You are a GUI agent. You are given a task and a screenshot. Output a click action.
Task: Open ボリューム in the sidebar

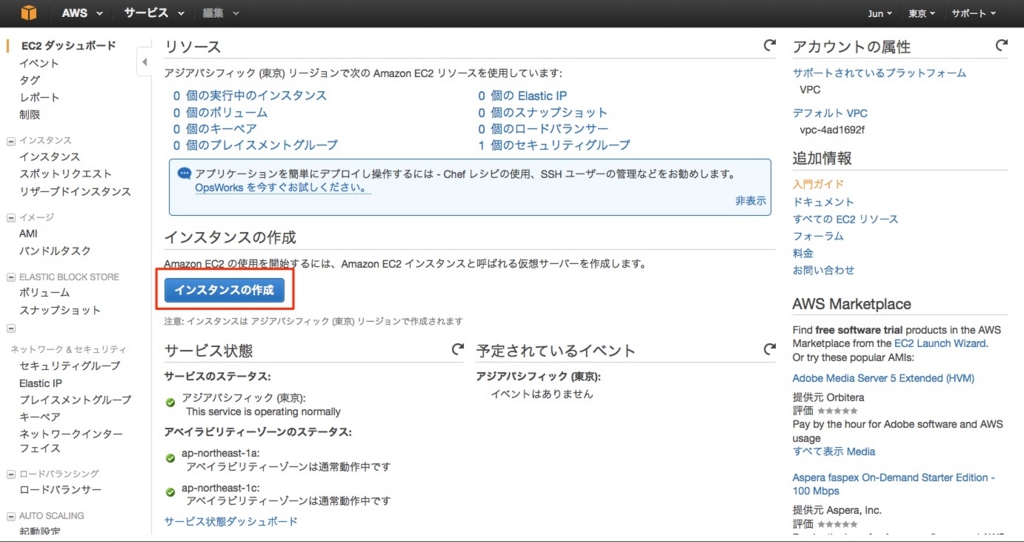coord(44,293)
